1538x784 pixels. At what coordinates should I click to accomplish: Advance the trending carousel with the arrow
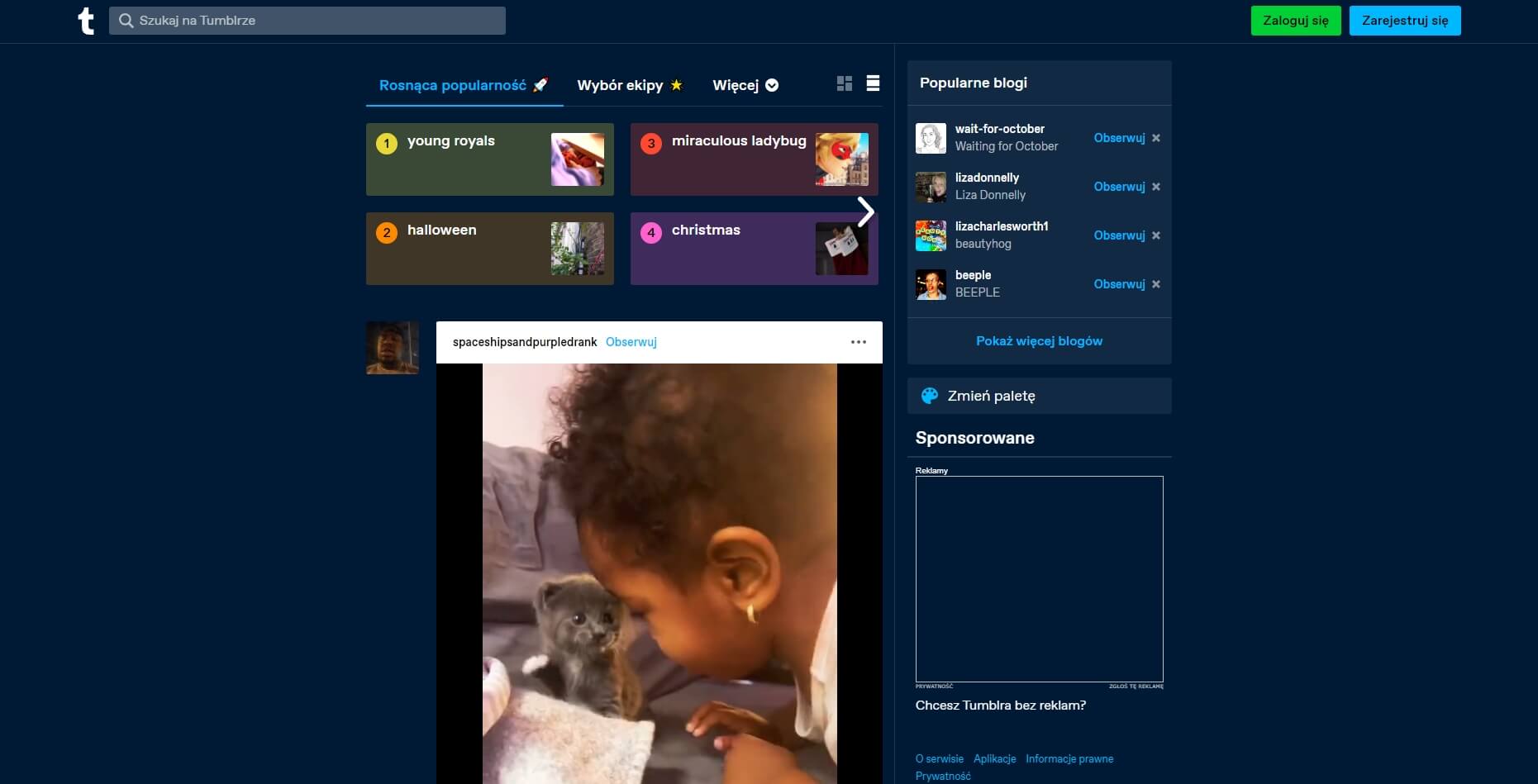coord(866,211)
